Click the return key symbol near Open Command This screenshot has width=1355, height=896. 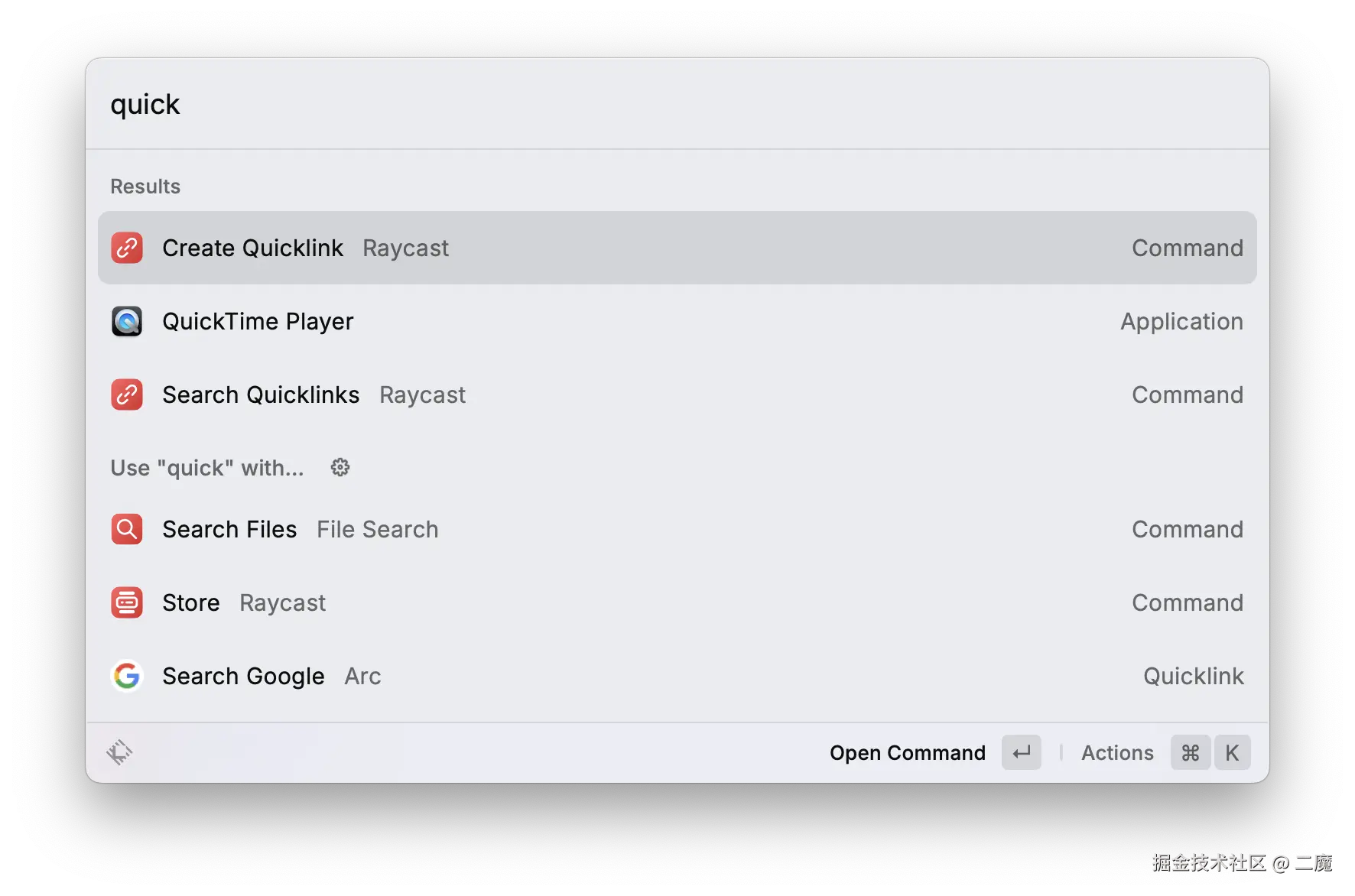pos(1022,752)
